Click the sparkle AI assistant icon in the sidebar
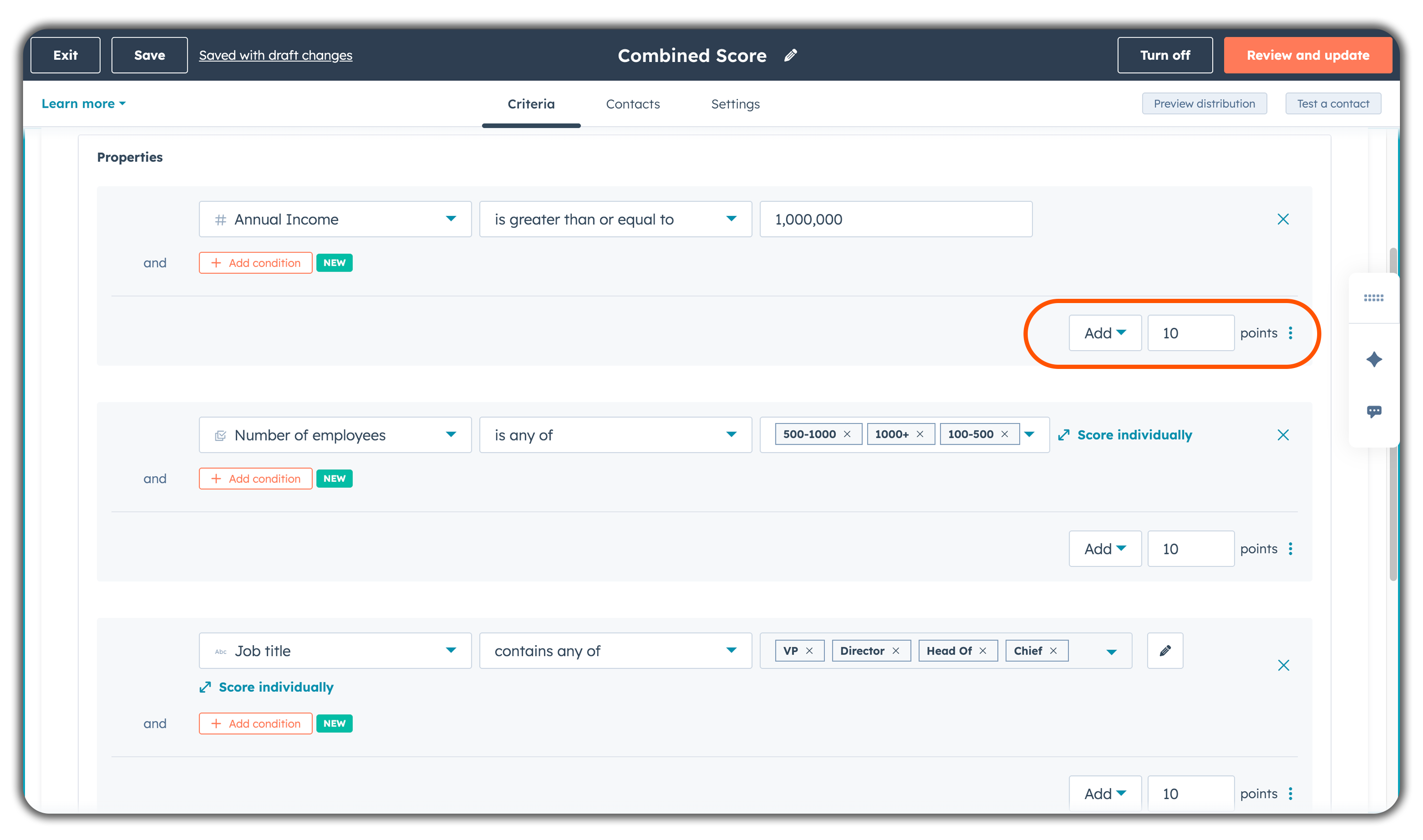 tap(1374, 360)
